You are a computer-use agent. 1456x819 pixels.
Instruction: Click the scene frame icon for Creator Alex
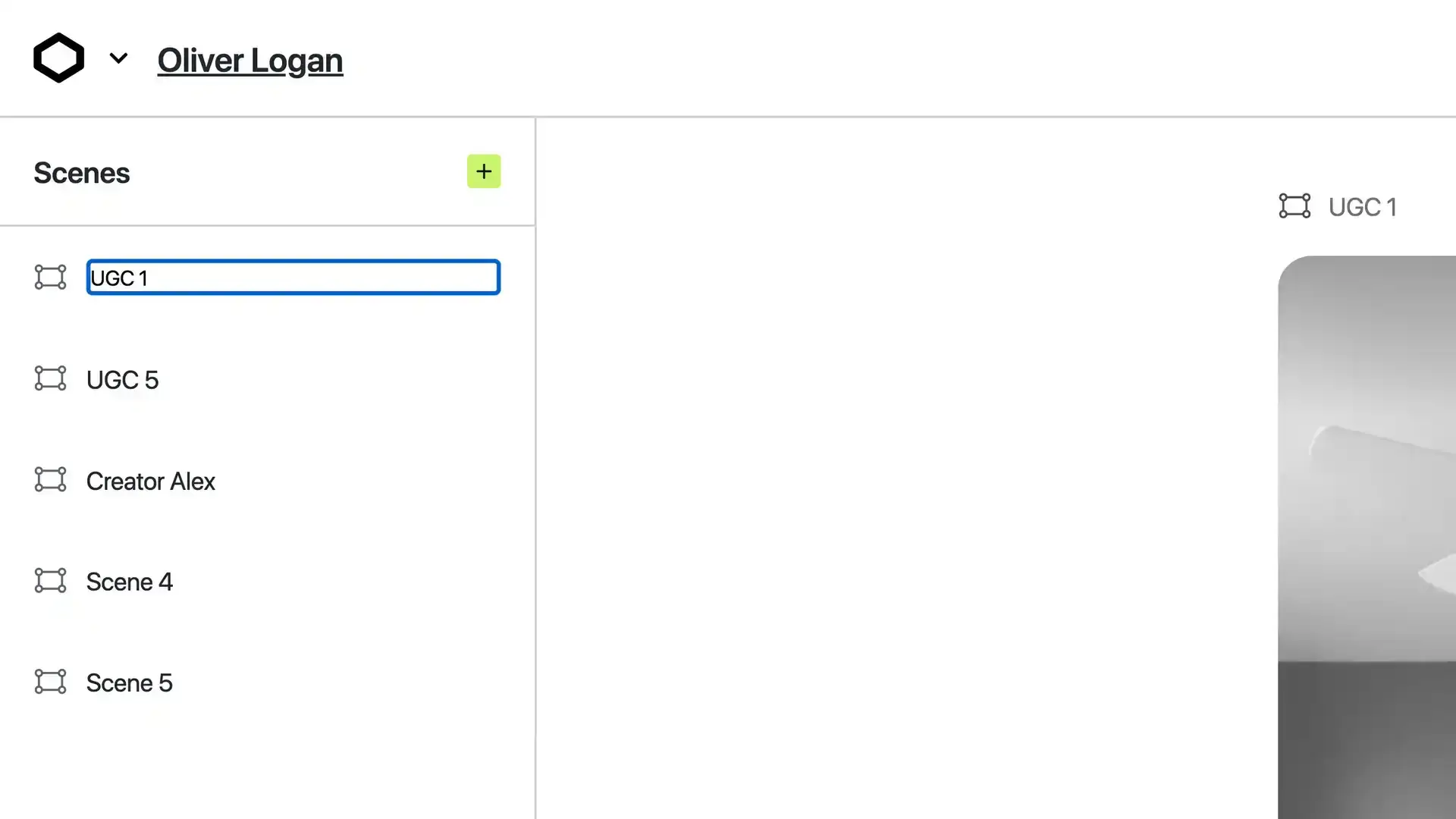50,480
